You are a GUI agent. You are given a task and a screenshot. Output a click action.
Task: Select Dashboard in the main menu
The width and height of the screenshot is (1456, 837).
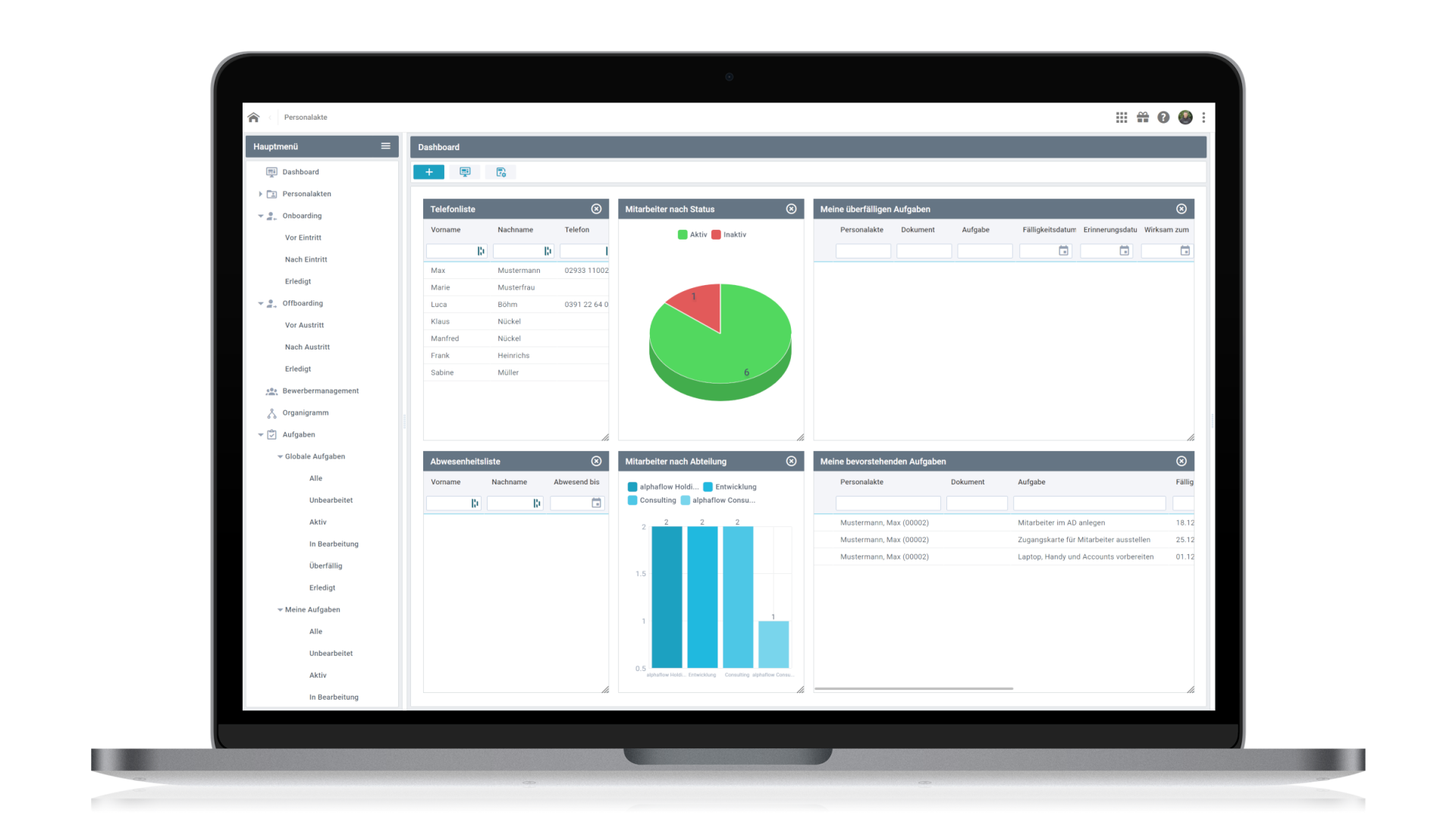click(300, 171)
